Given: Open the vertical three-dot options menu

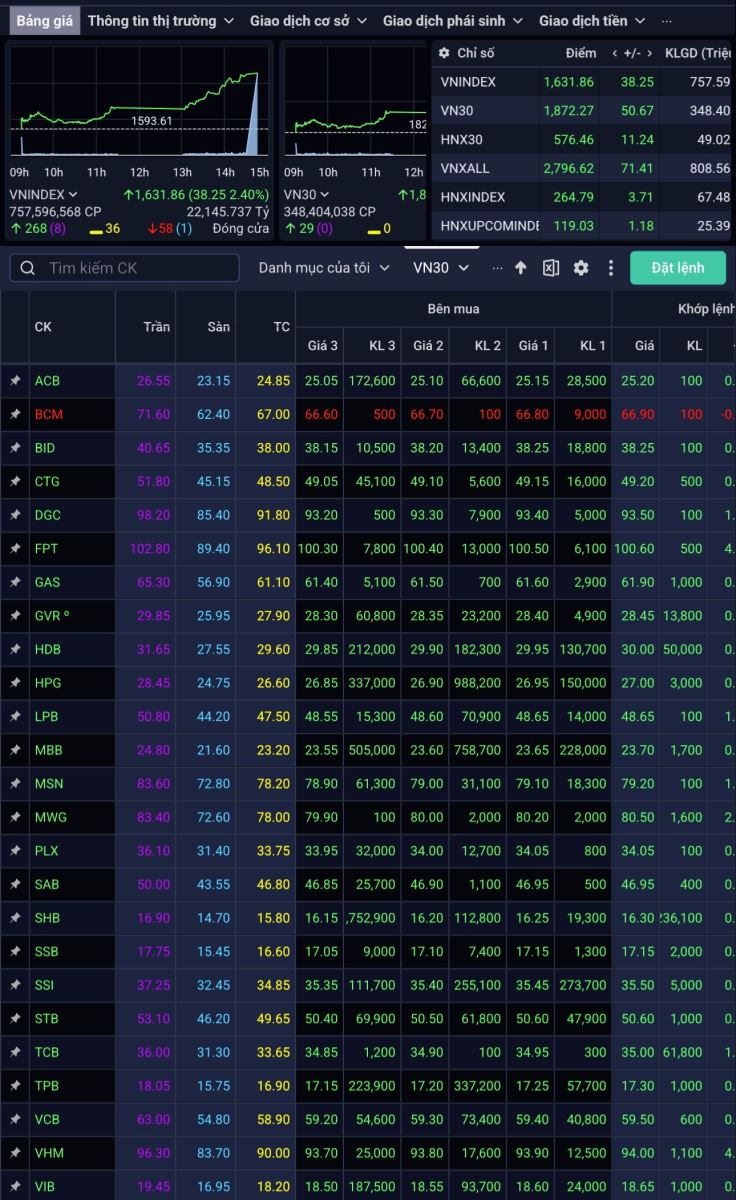Looking at the screenshot, I should point(611,268).
